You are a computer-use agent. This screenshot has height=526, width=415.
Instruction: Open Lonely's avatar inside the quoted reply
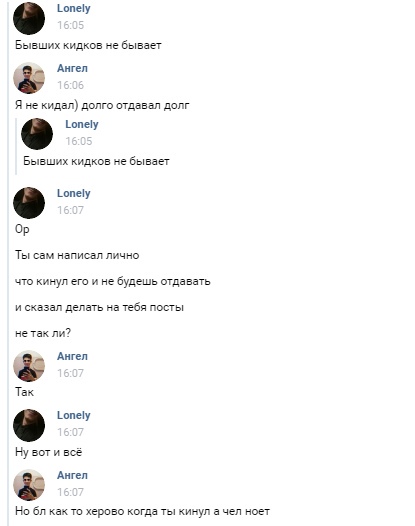pyautogui.click(x=37, y=134)
